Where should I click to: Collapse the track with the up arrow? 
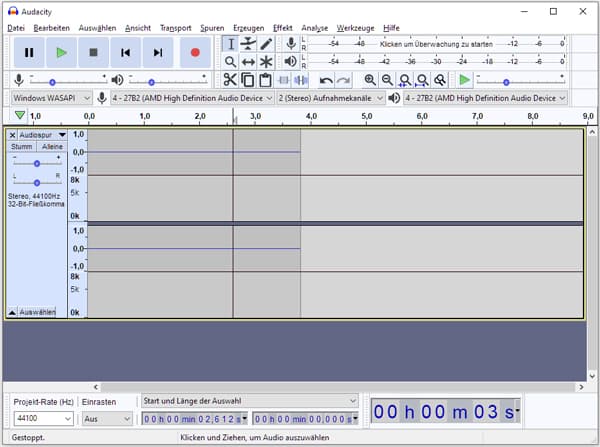(x=12, y=312)
